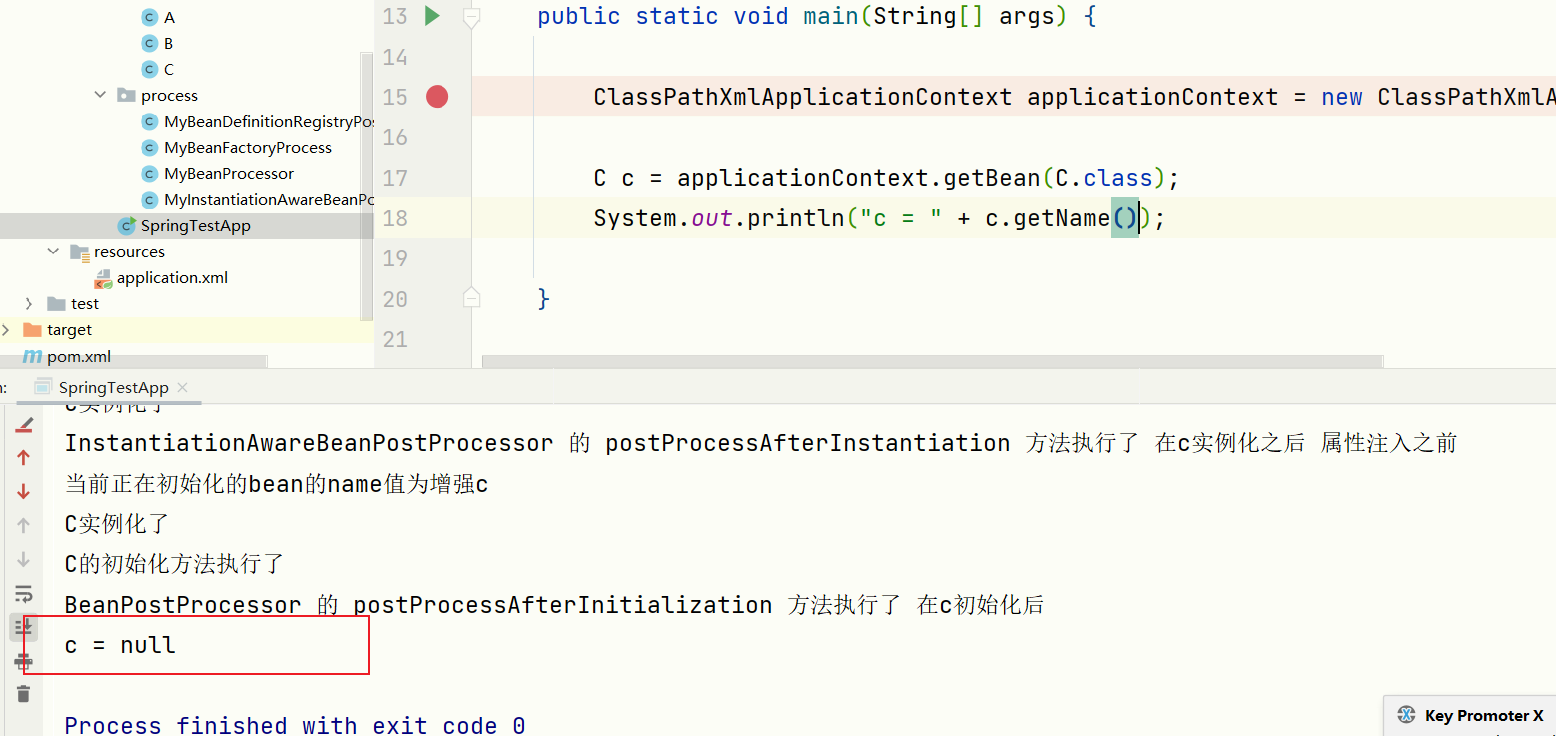Click 'Process finished with exit code 0'
Image resolution: width=1556 pixels, height=736 pixels.
coord(295,725)
